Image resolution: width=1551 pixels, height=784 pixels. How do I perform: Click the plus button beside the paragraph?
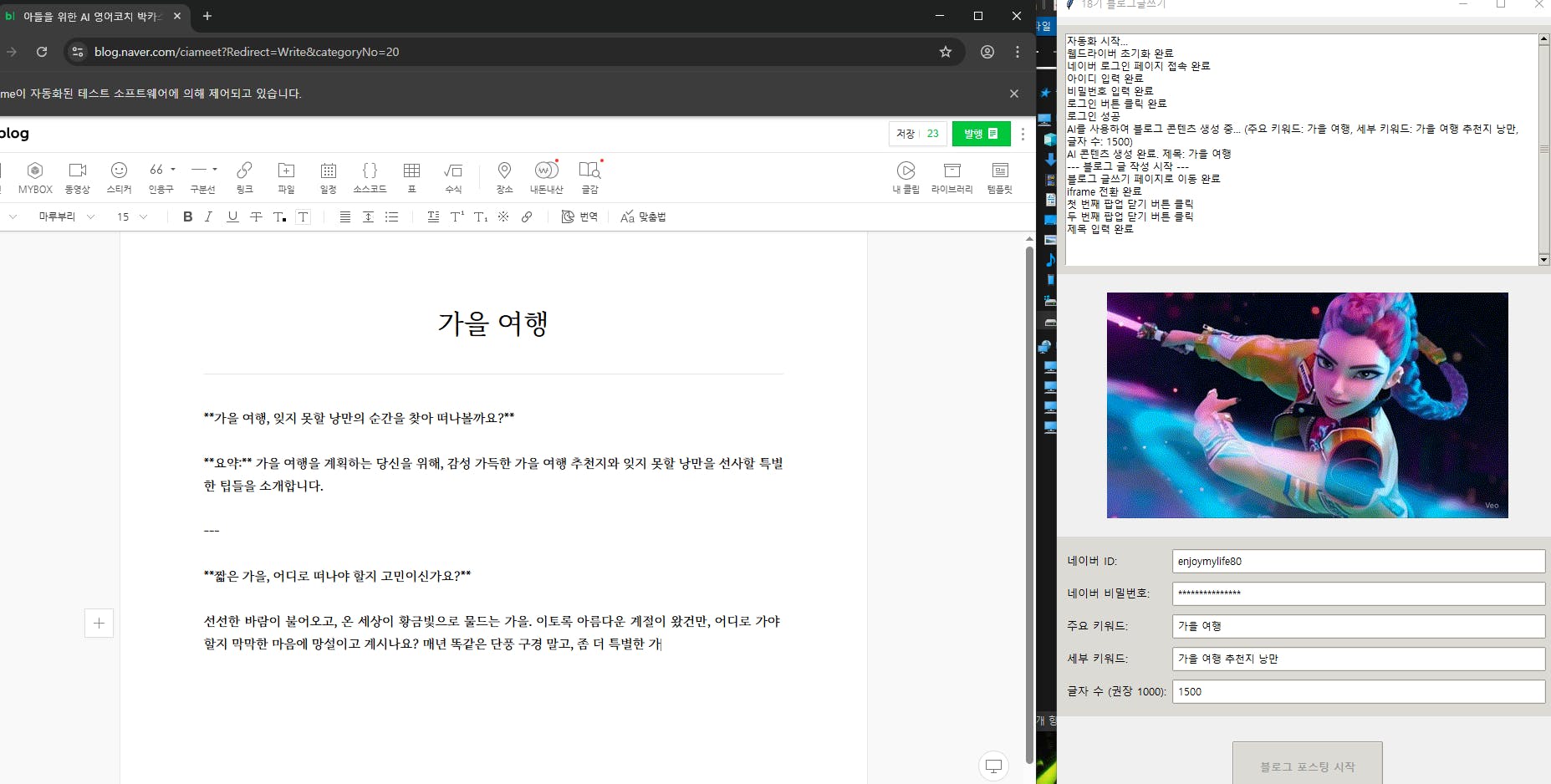[x=99, y=623]
